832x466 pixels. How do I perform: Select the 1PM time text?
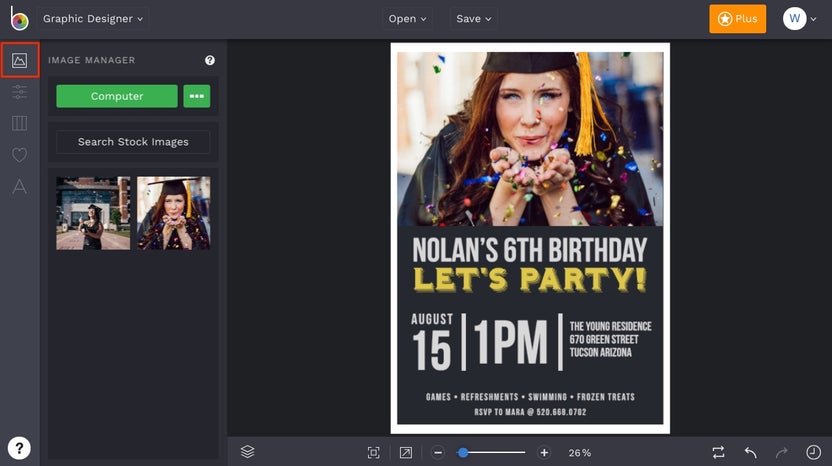[510, 342]
